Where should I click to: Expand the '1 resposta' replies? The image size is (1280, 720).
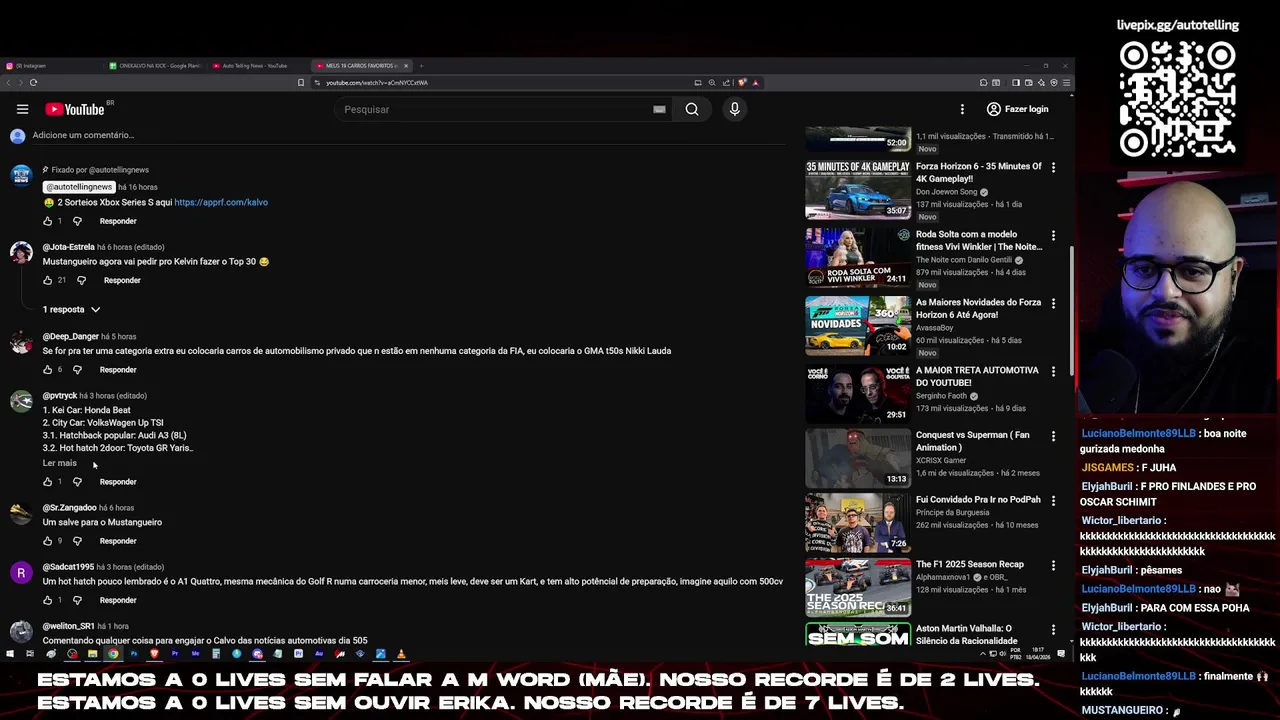tap(71, 309)
